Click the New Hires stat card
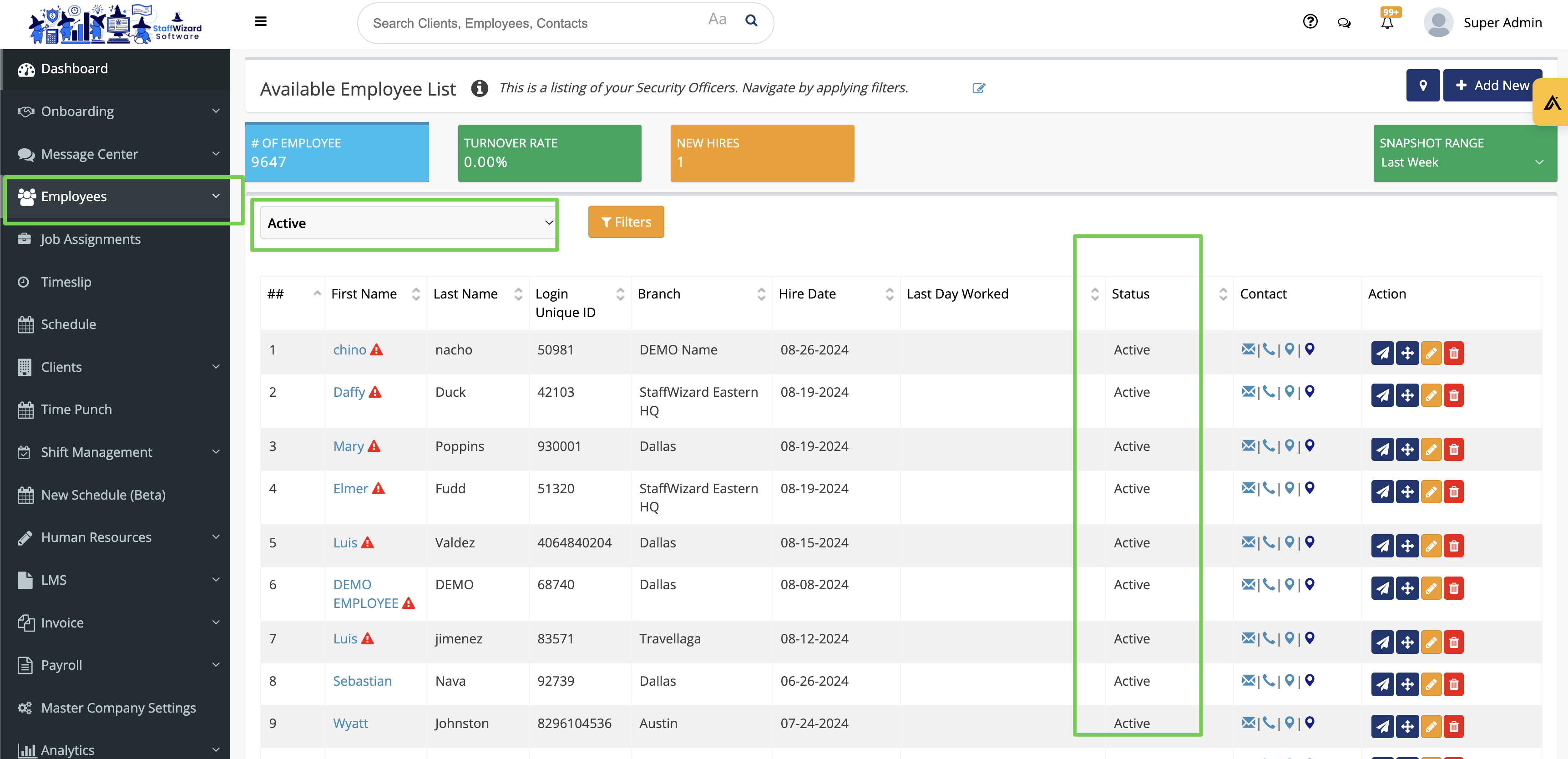The image size is (1568, 759). (762, 153)
